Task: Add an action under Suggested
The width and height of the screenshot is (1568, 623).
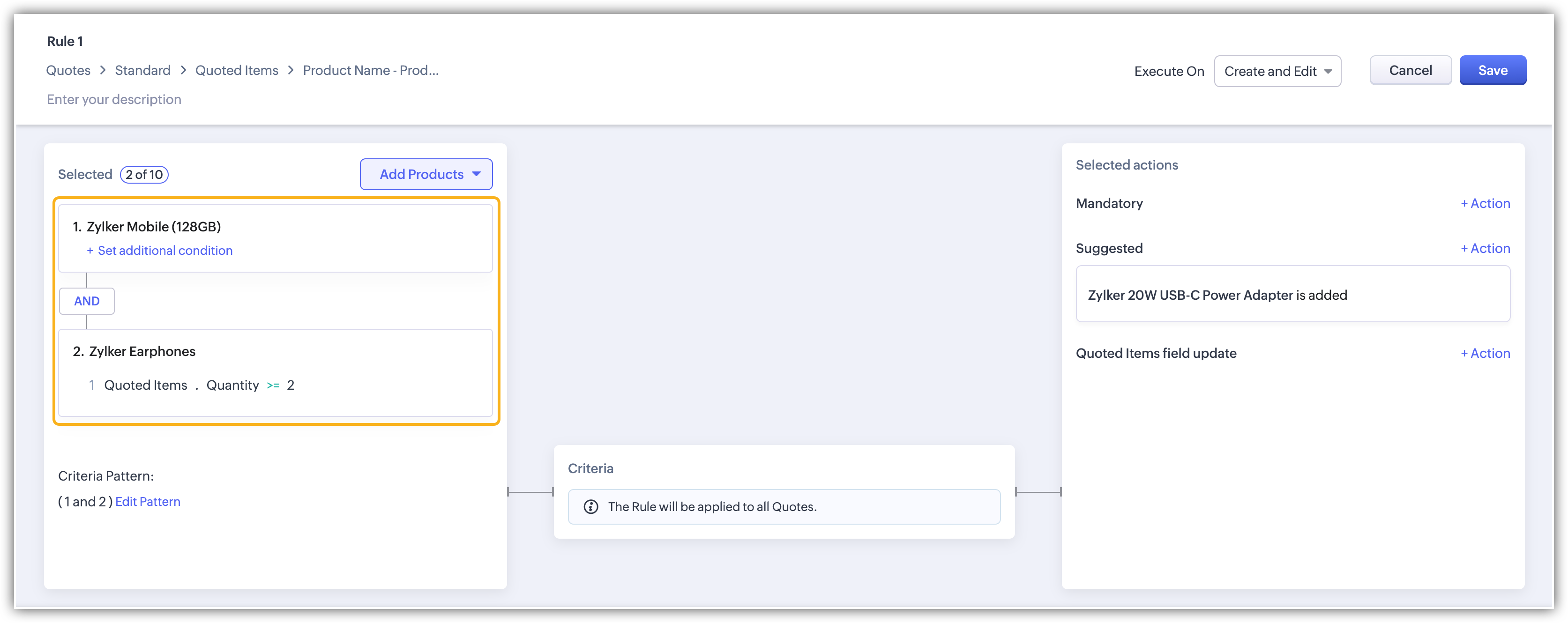Action: pyautogui.click(x=1485, y=249)
